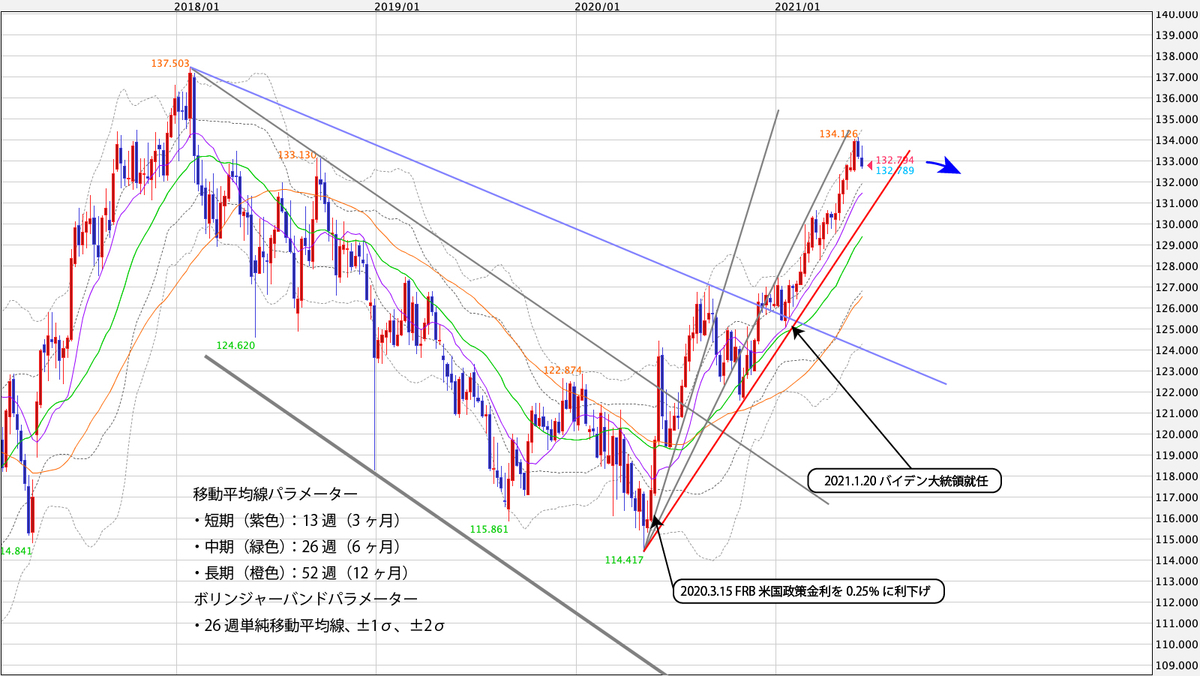Click the 2020/01 date axis label
Viewport: 1200px width, 676px height.
click(x=598, y=6)
